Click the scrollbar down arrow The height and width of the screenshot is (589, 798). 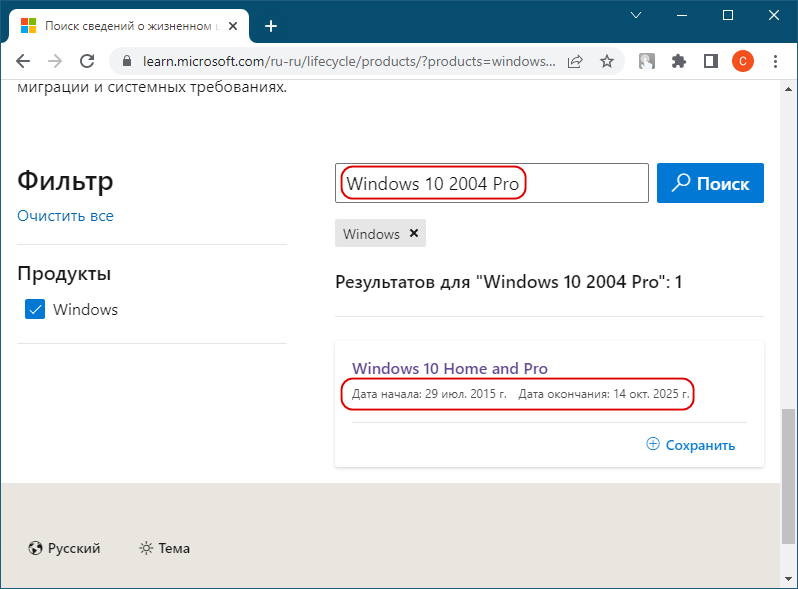tap(788, 579)
